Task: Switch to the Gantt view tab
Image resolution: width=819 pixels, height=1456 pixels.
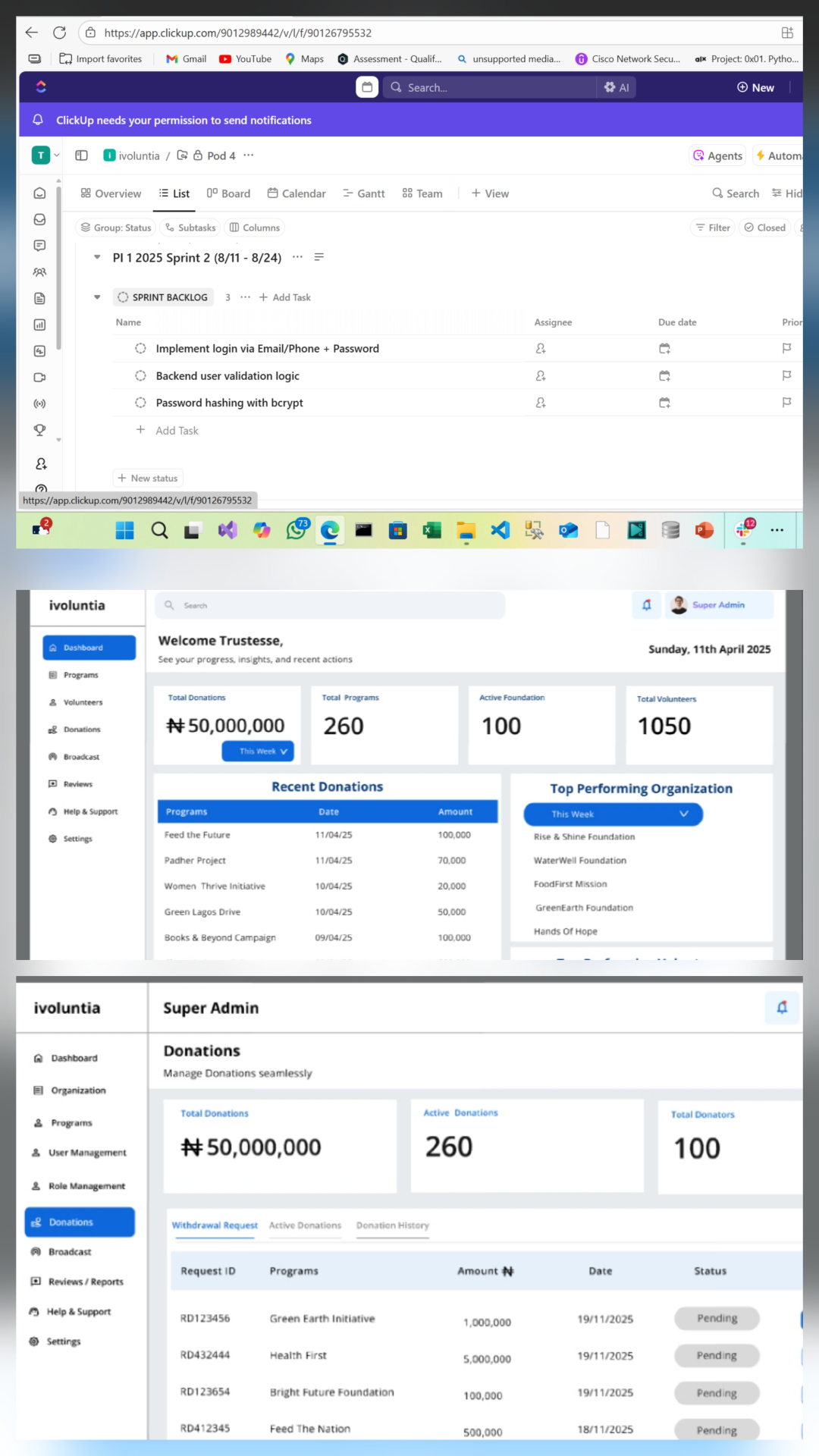Action: coord(364,193)
